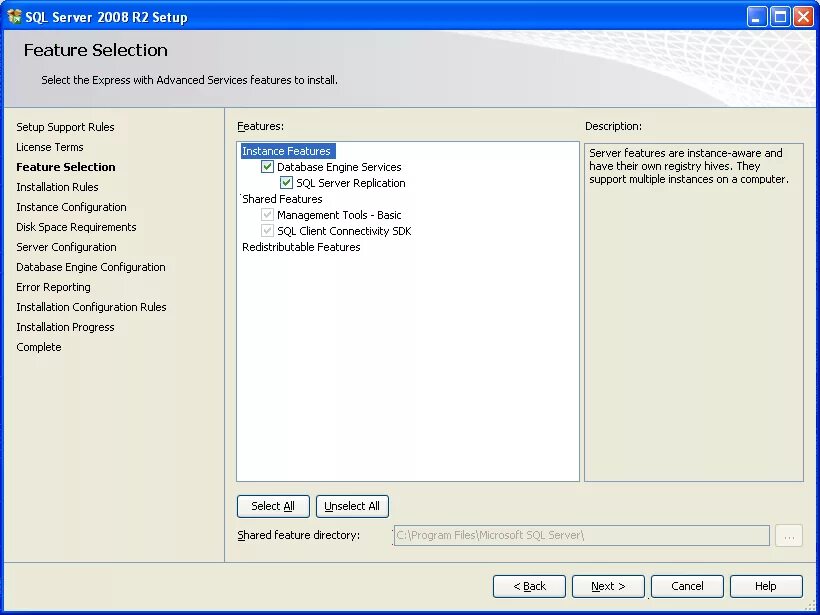820x615 pixels.
Task: Select the Redistributable Features tree node
Action: 301,247
